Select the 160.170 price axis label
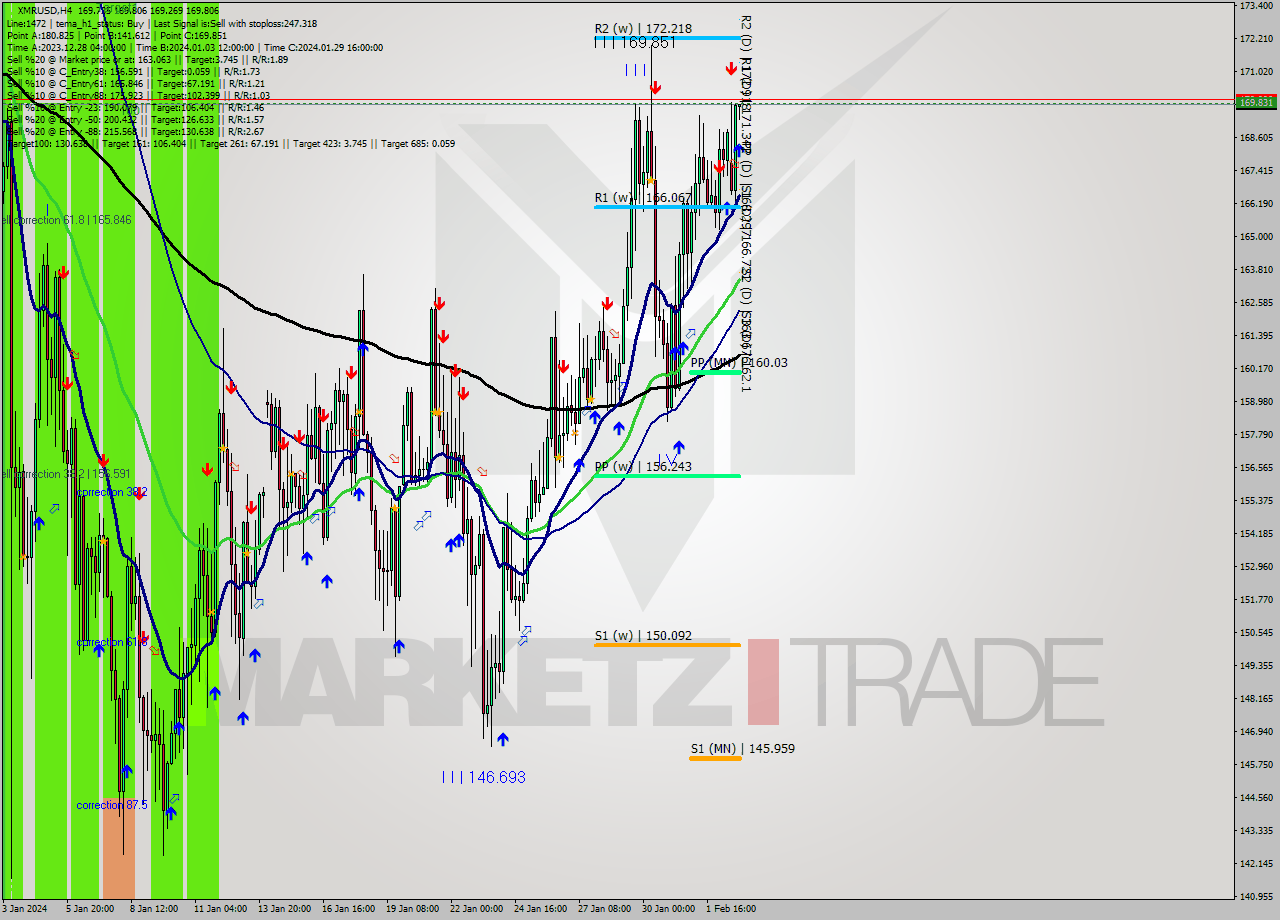 point(1256,368)
